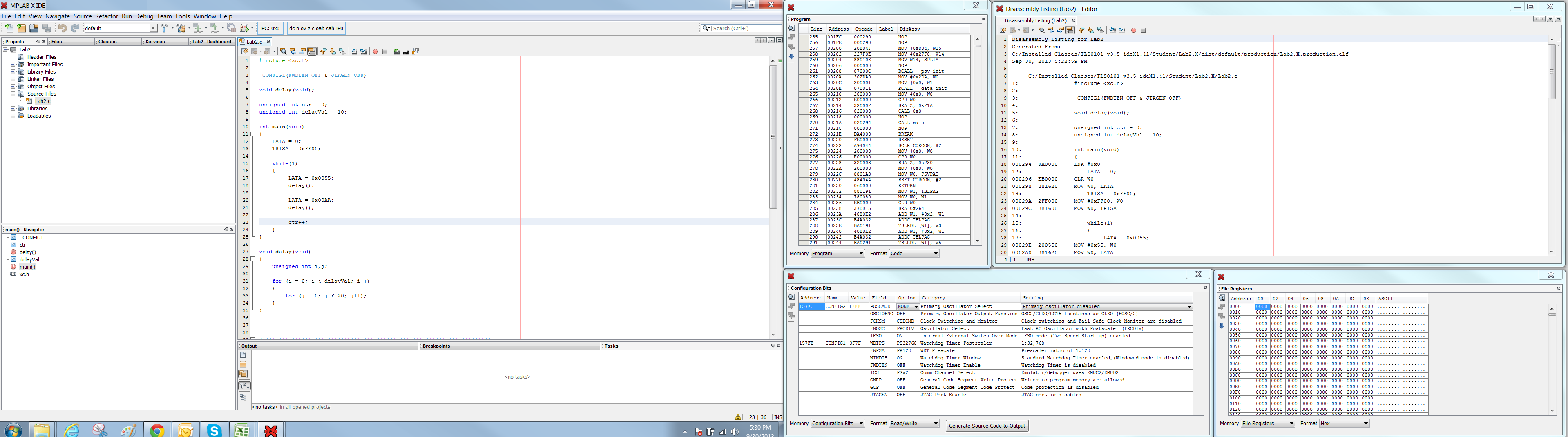Collapse the Source Files tree folder
This screenshot has width=1568, height=437.
(x=13, y=94)
